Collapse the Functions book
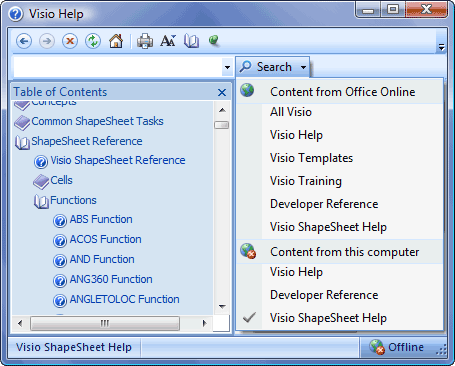 click(x=73, y=200)
